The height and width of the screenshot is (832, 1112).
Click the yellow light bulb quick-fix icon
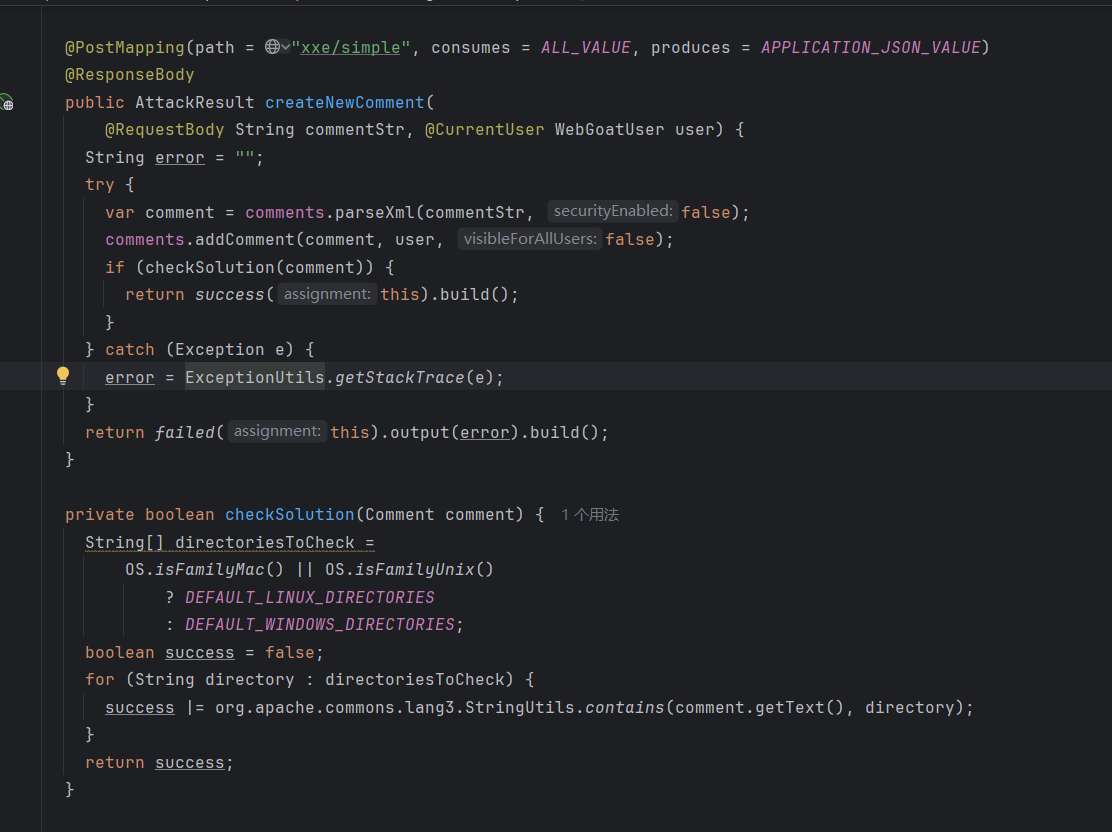click(63, 376)
